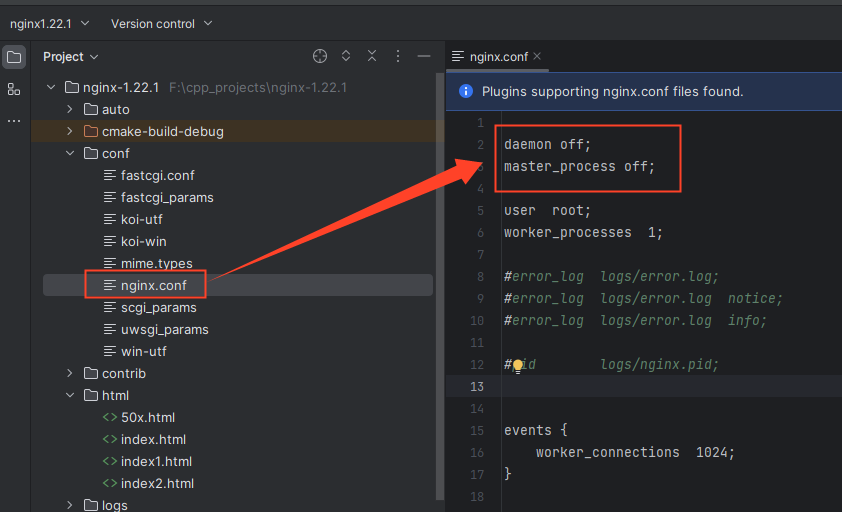The height and width of the screenshot is (512, 842).
Task: Close the nginx.conf editor tab
Action: point(537,56)
